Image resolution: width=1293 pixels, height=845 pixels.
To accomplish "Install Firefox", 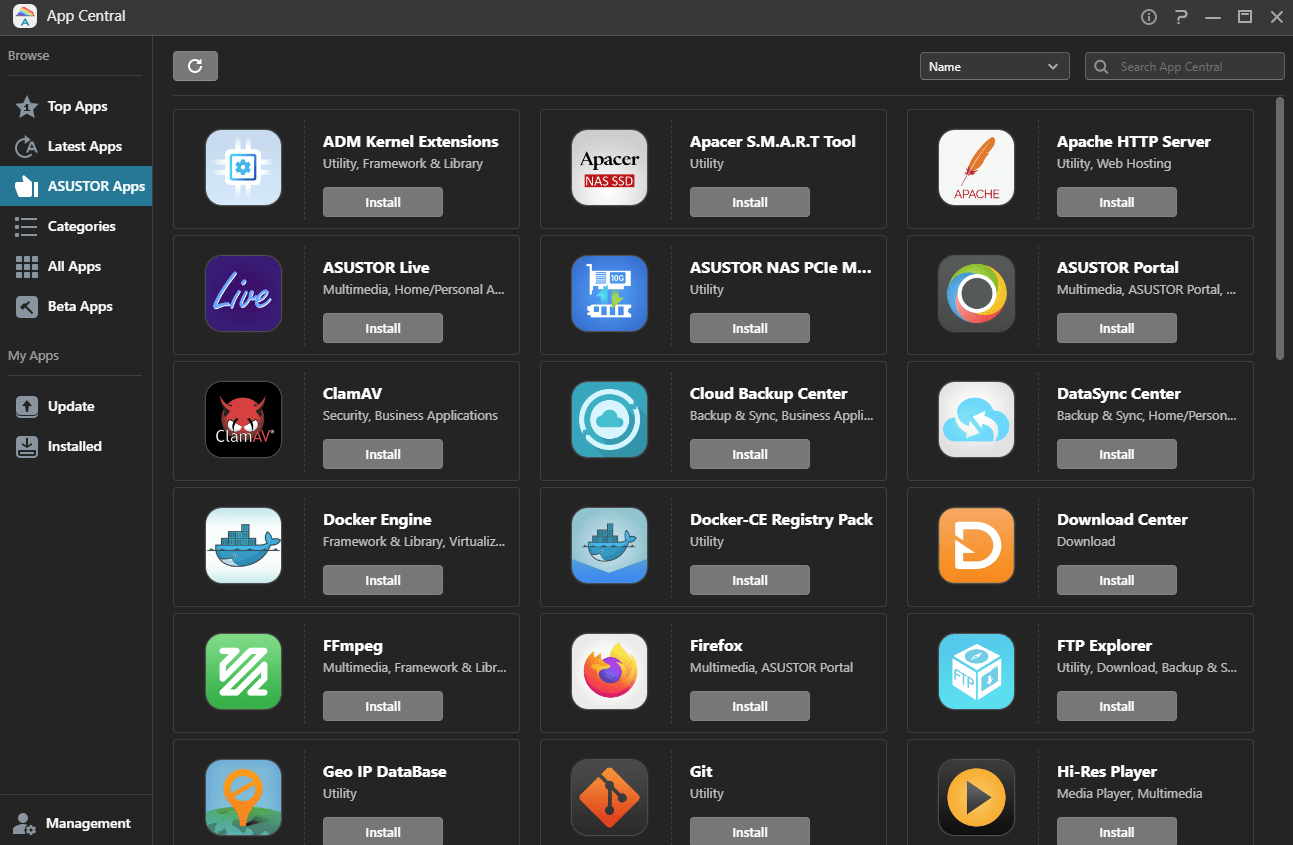I will click(750, 706).
